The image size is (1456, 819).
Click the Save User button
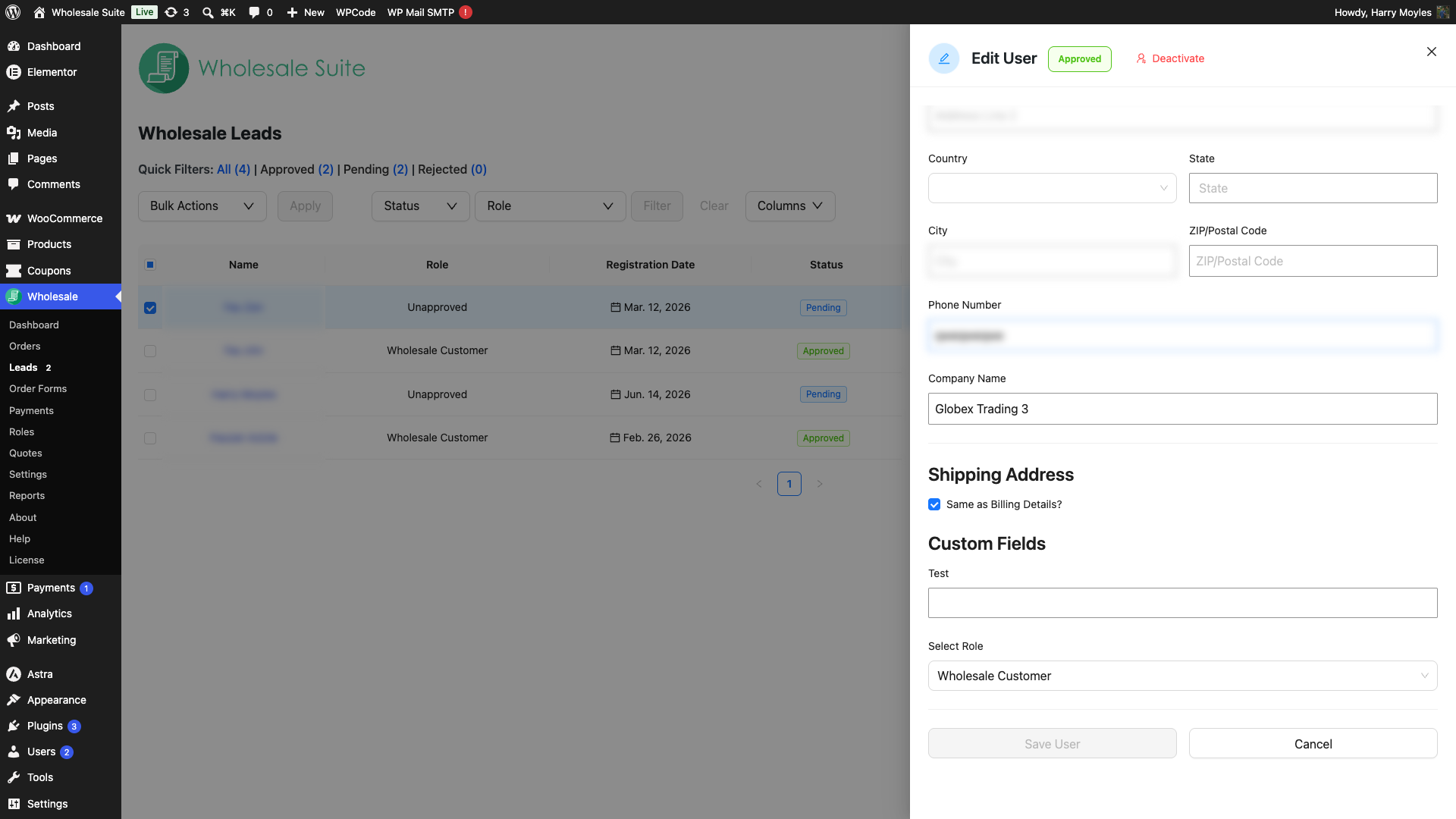click(1053, 744)
